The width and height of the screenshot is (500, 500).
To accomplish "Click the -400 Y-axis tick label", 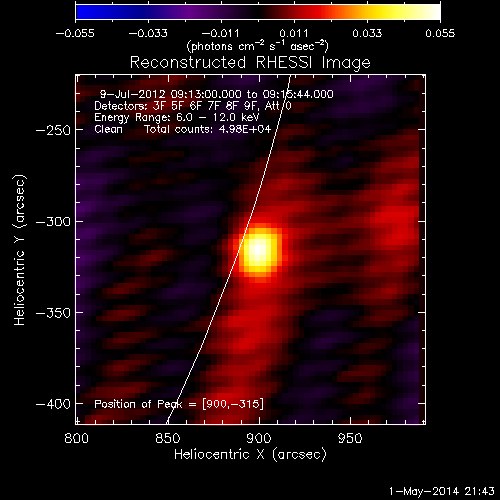I will coord(53,404).
